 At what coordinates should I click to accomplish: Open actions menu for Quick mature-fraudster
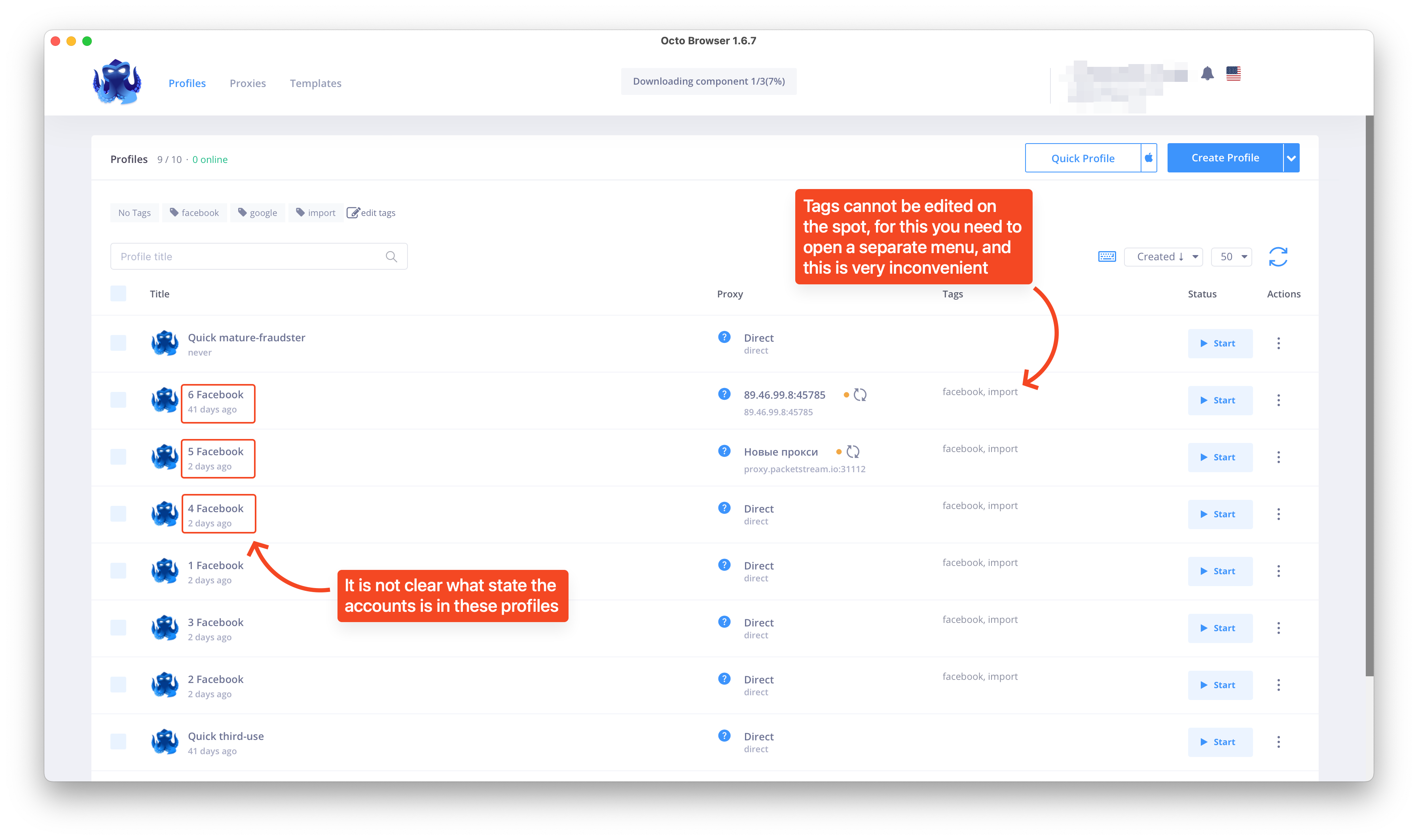(x=1278, y=344)
